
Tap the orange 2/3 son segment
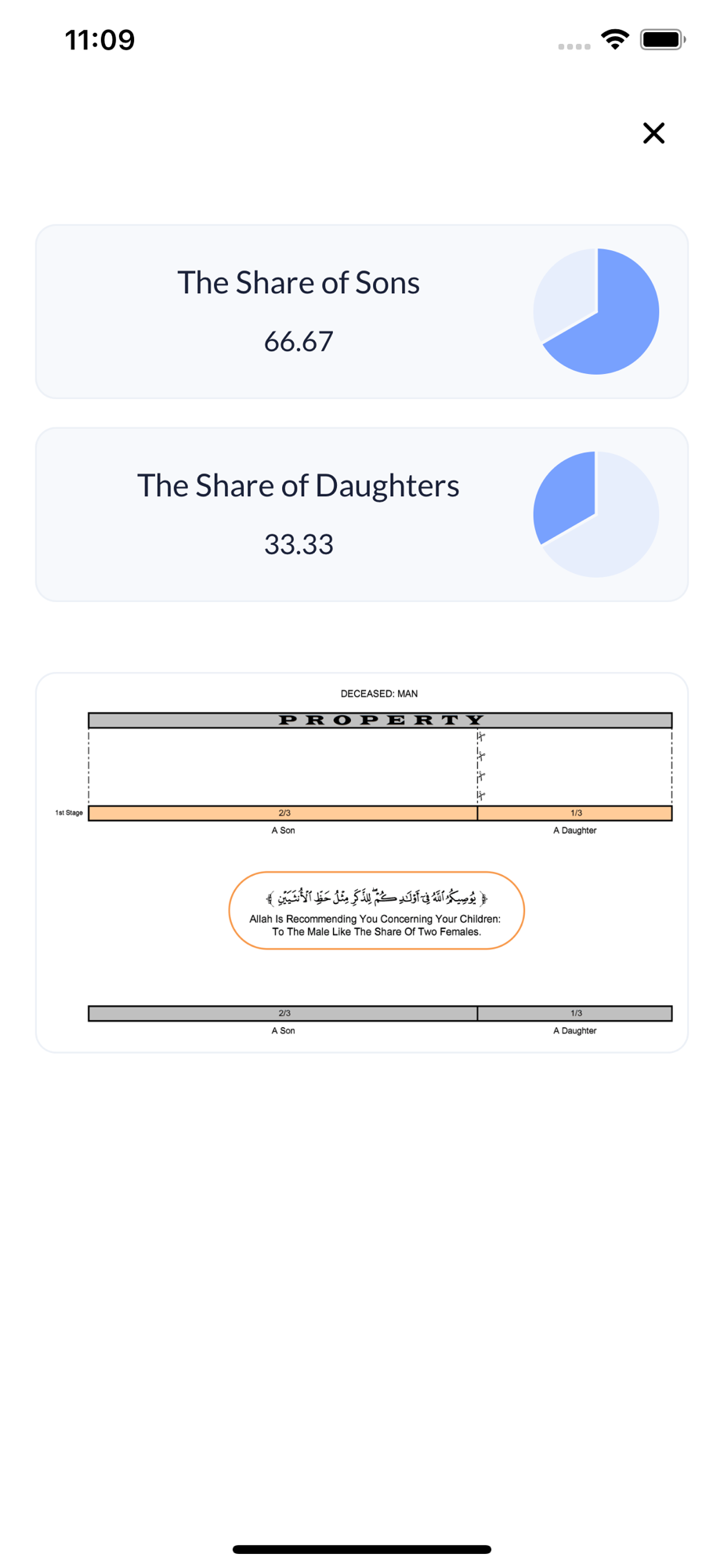[x=283, y=813]
